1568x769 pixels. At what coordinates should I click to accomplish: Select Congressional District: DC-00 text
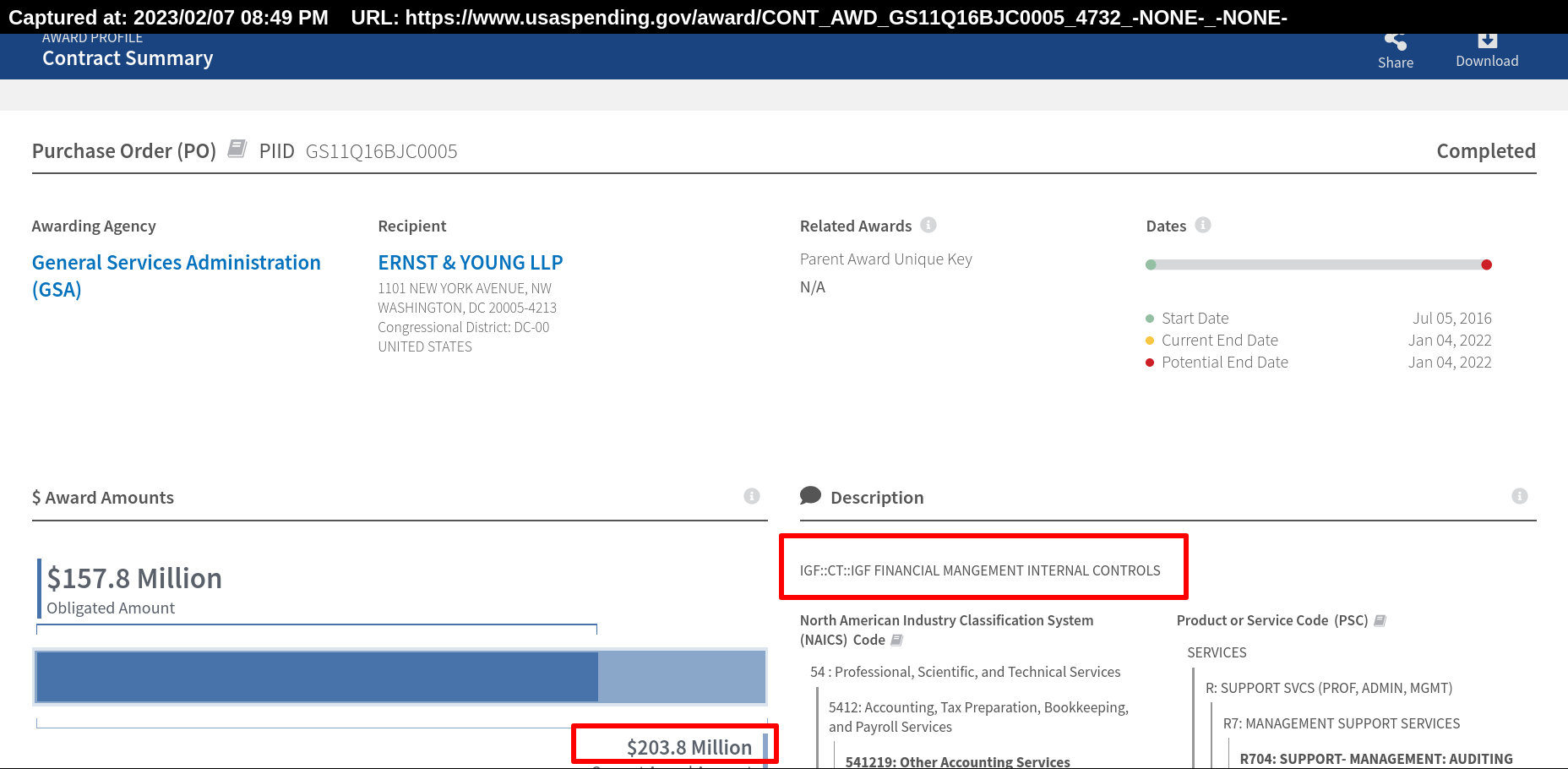[464, 327]
